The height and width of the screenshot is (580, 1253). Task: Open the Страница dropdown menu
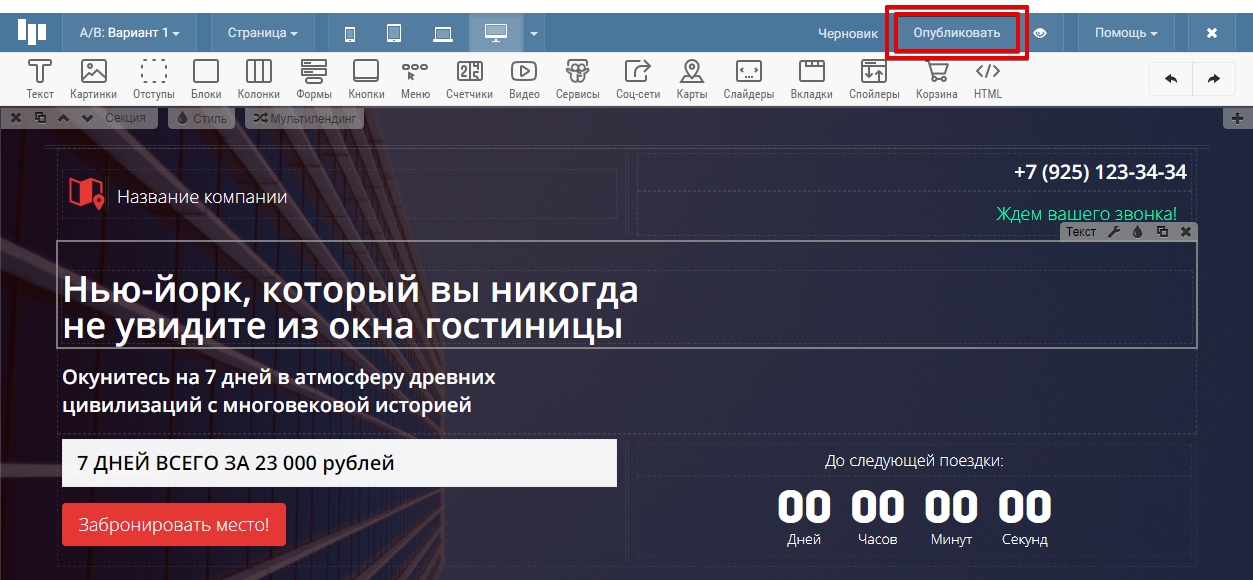pos(262,33)
